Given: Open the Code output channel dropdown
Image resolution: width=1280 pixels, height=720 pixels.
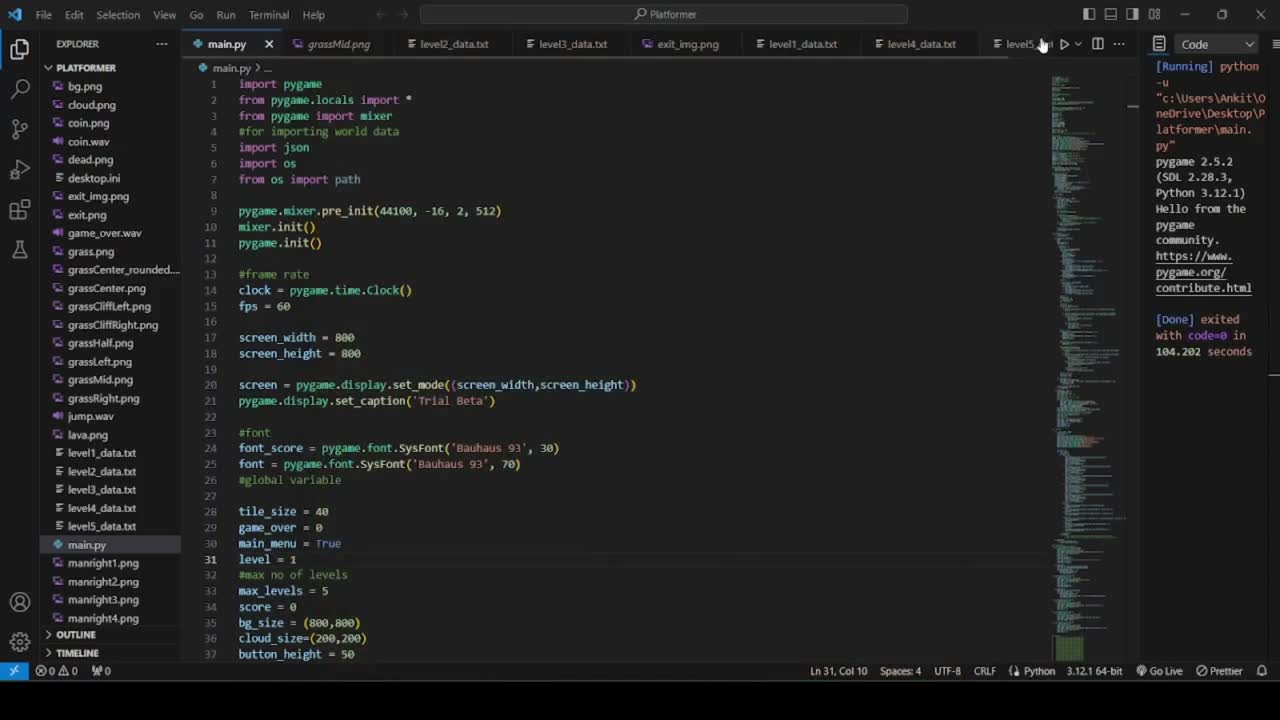Looking at the screenshot, I should pos(1217,44).
